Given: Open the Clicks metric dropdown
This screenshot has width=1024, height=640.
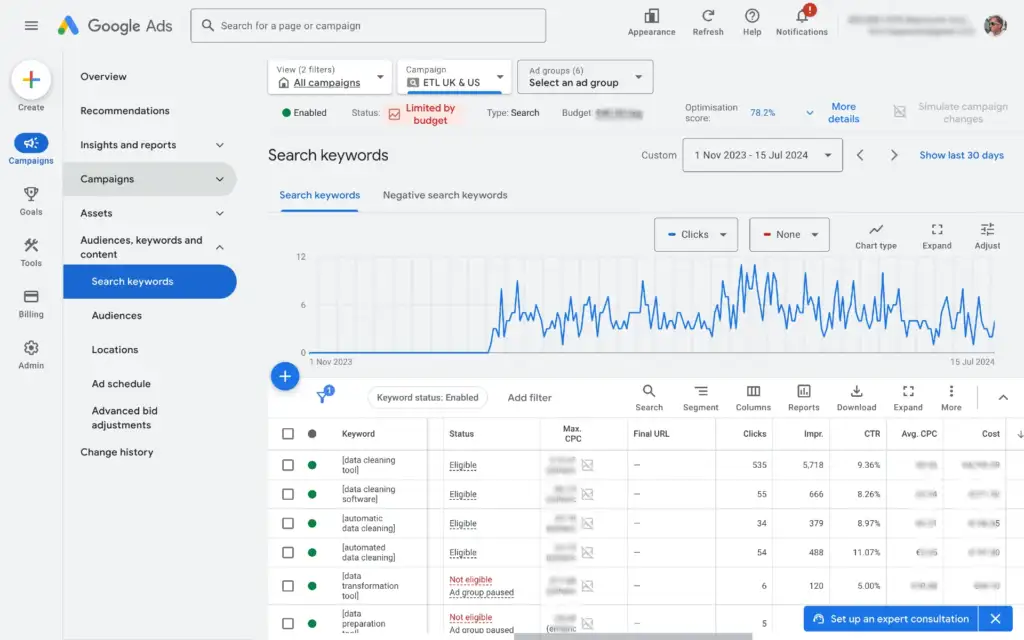Looking at the screenshot, I should 696,234.
